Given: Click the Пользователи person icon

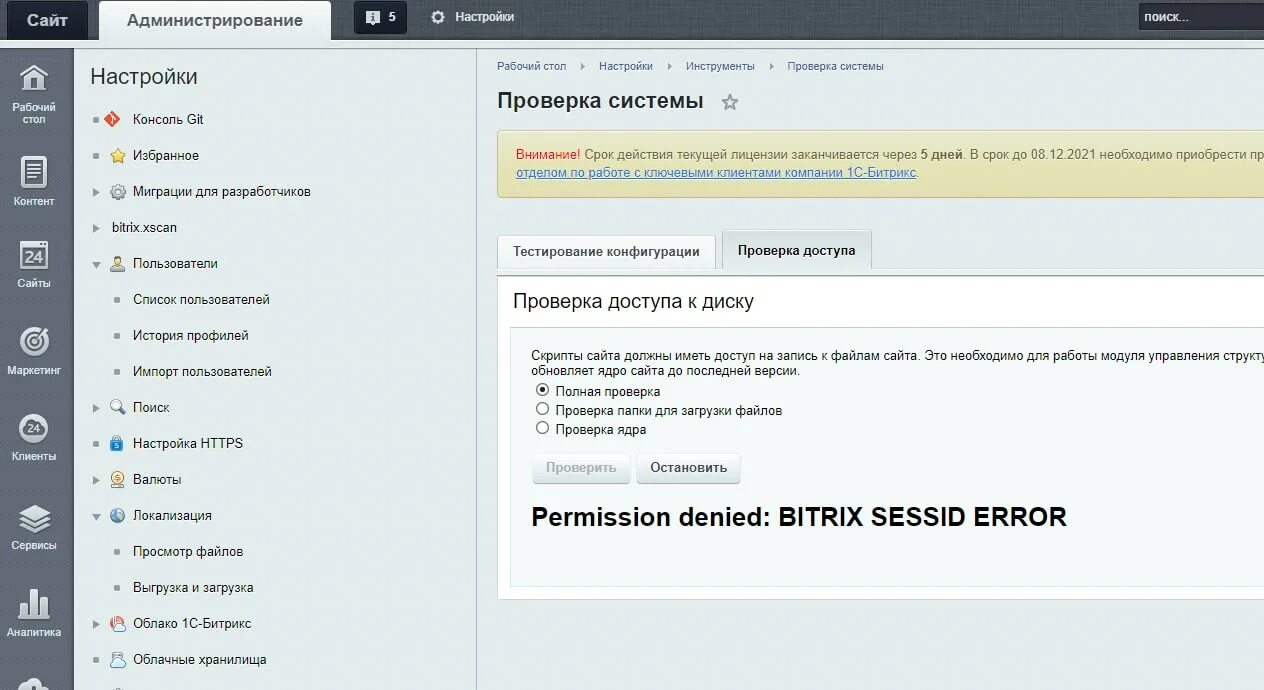Looking at the screenshot, I should [x=117, y=263].
